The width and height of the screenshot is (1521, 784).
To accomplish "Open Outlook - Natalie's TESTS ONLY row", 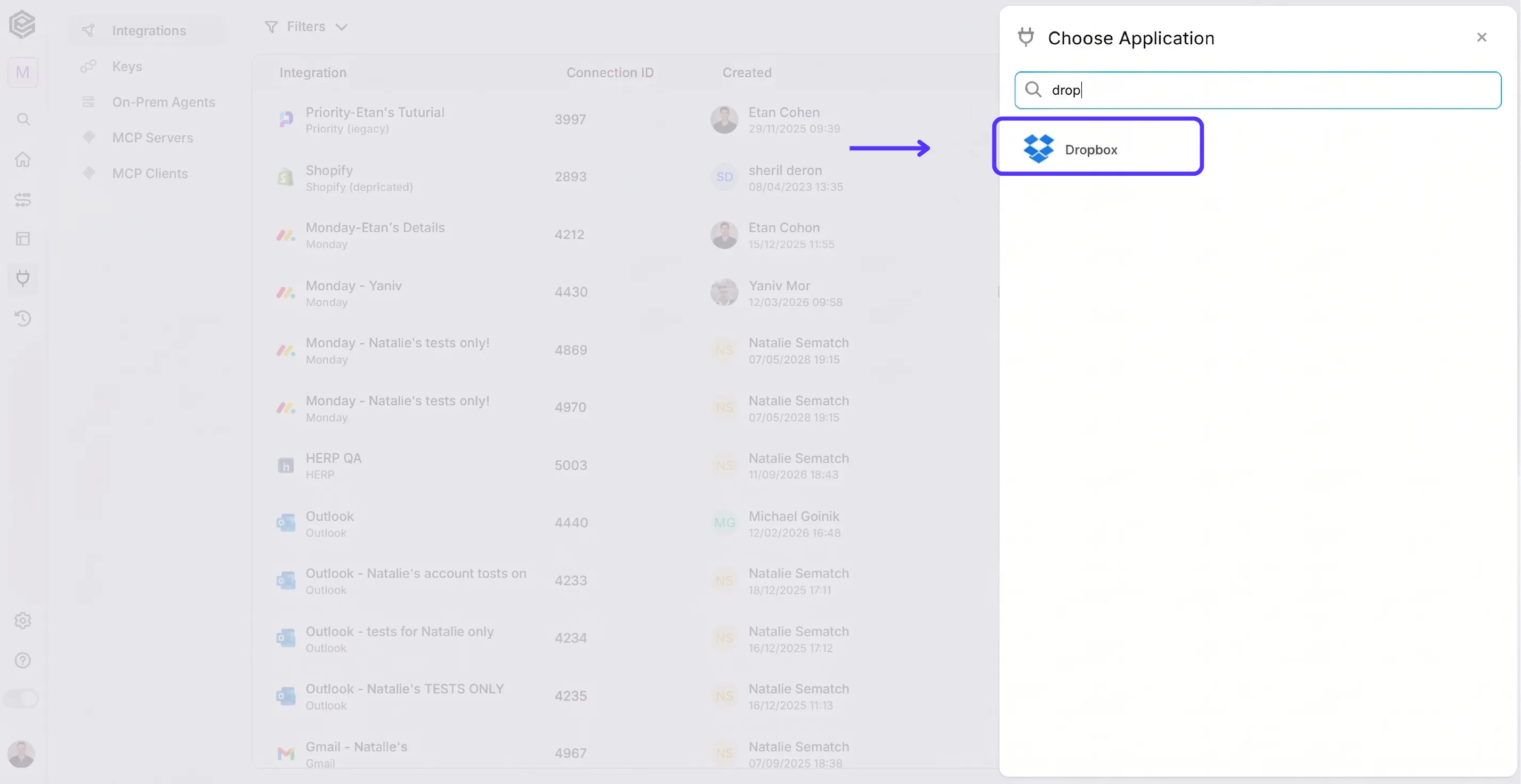I will tap(626, 696).
